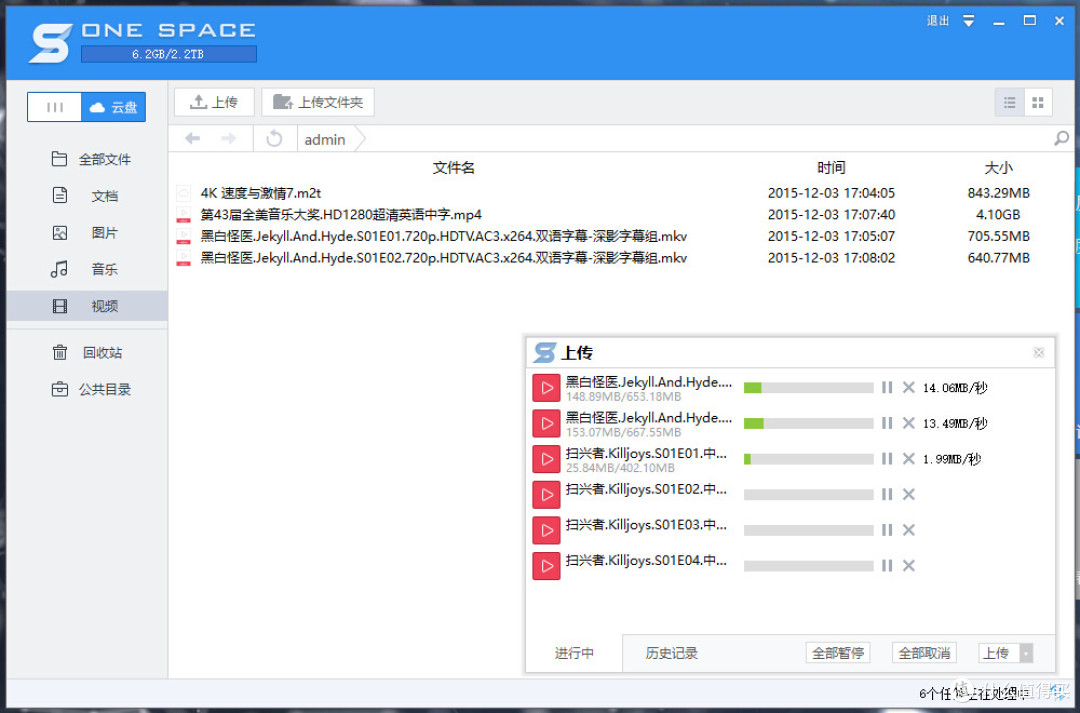Click 全部取消 cancel all button
The width and height of the screenshot is (1080, 713).
924,653
